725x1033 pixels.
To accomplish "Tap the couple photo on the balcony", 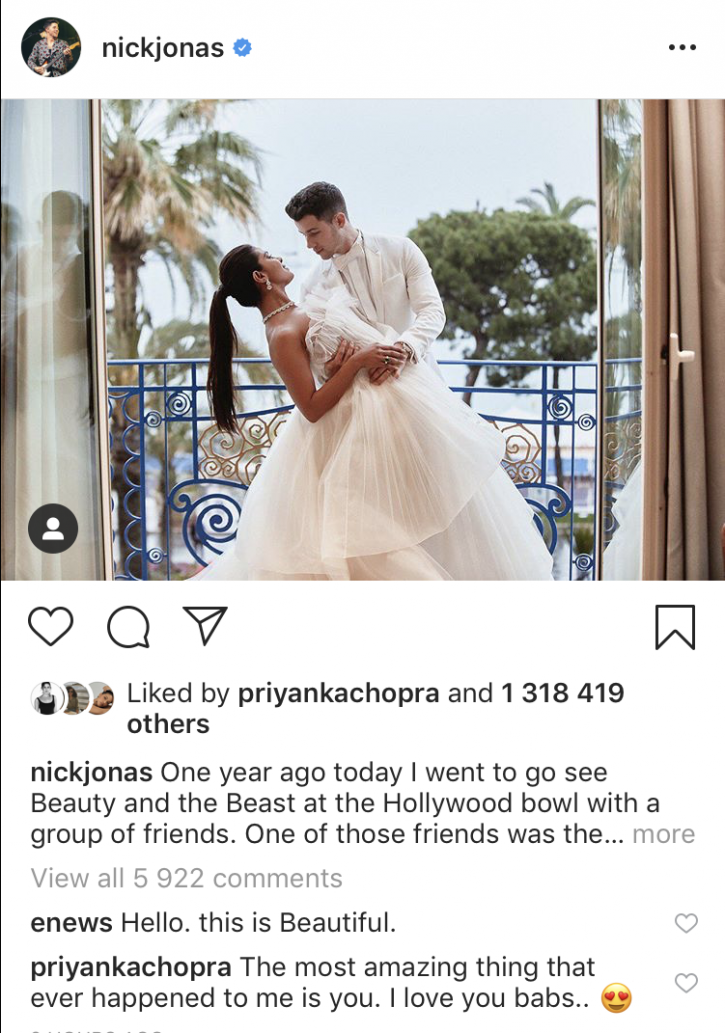I will point(362,339).
